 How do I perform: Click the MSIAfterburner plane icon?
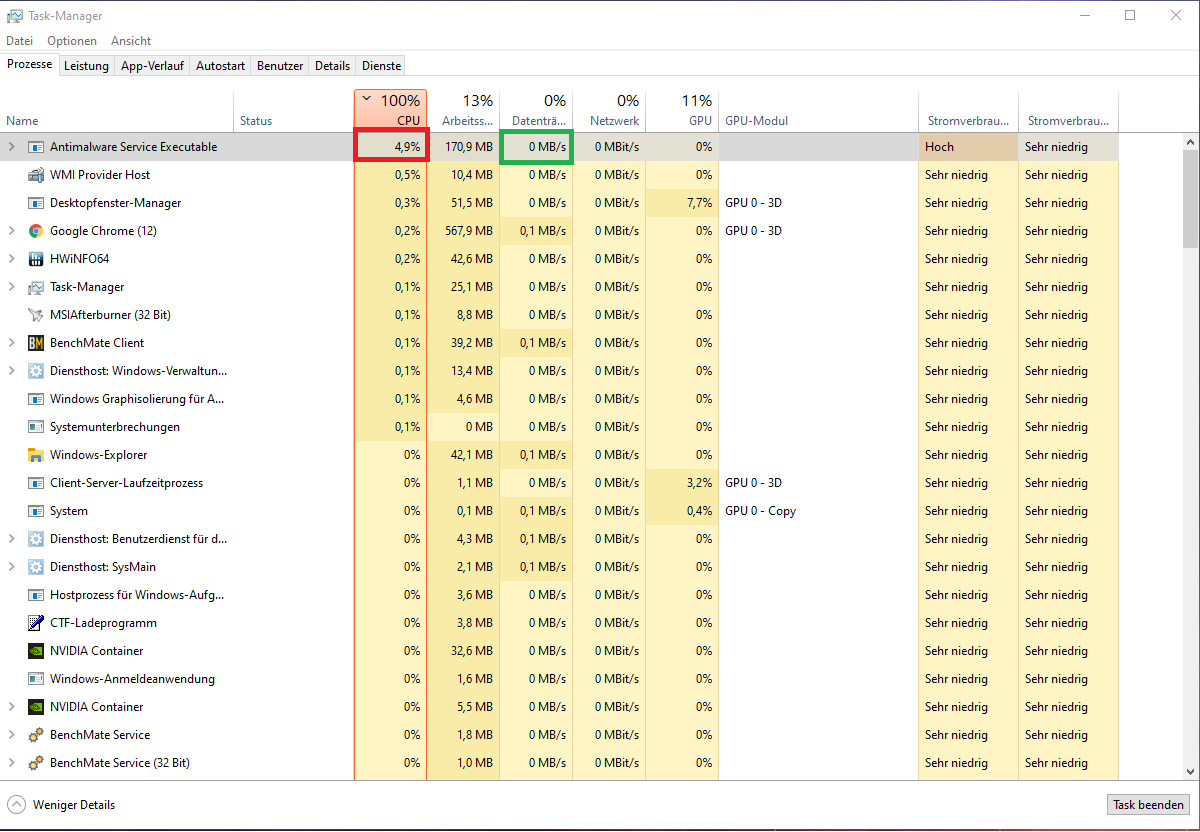(x=36, y=315)
